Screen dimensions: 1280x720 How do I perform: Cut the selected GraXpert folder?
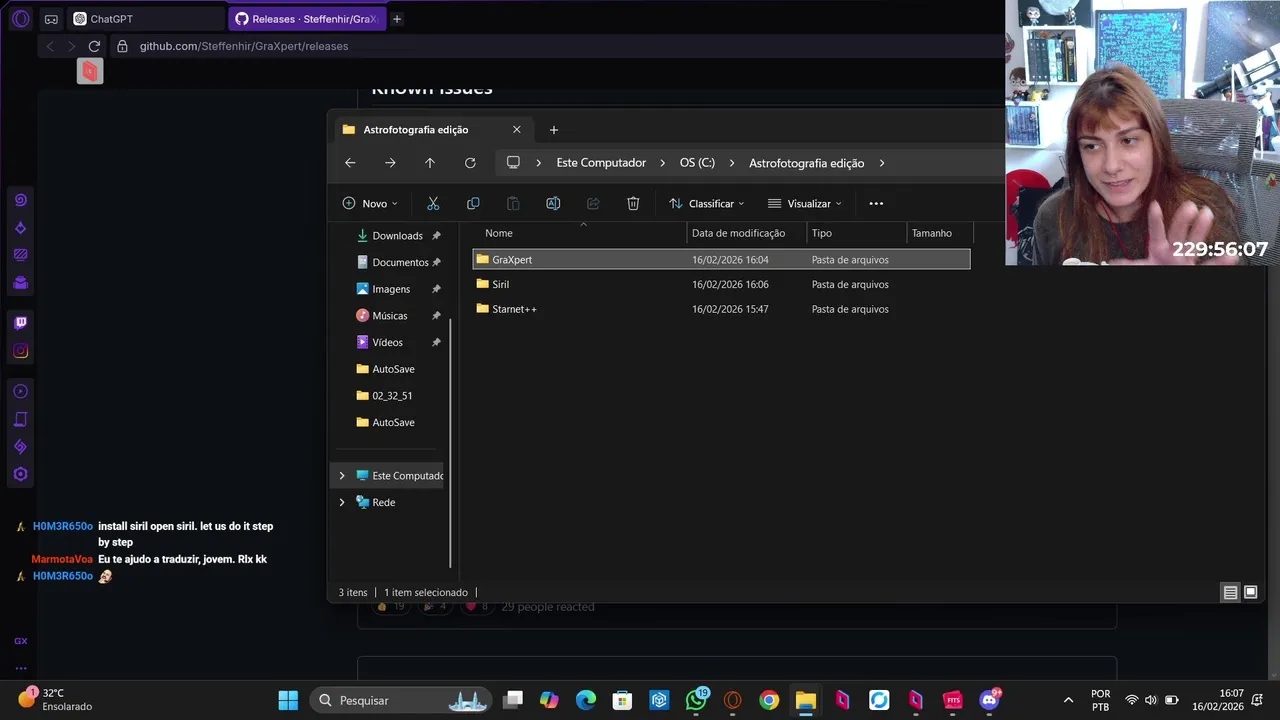point(433,203)
